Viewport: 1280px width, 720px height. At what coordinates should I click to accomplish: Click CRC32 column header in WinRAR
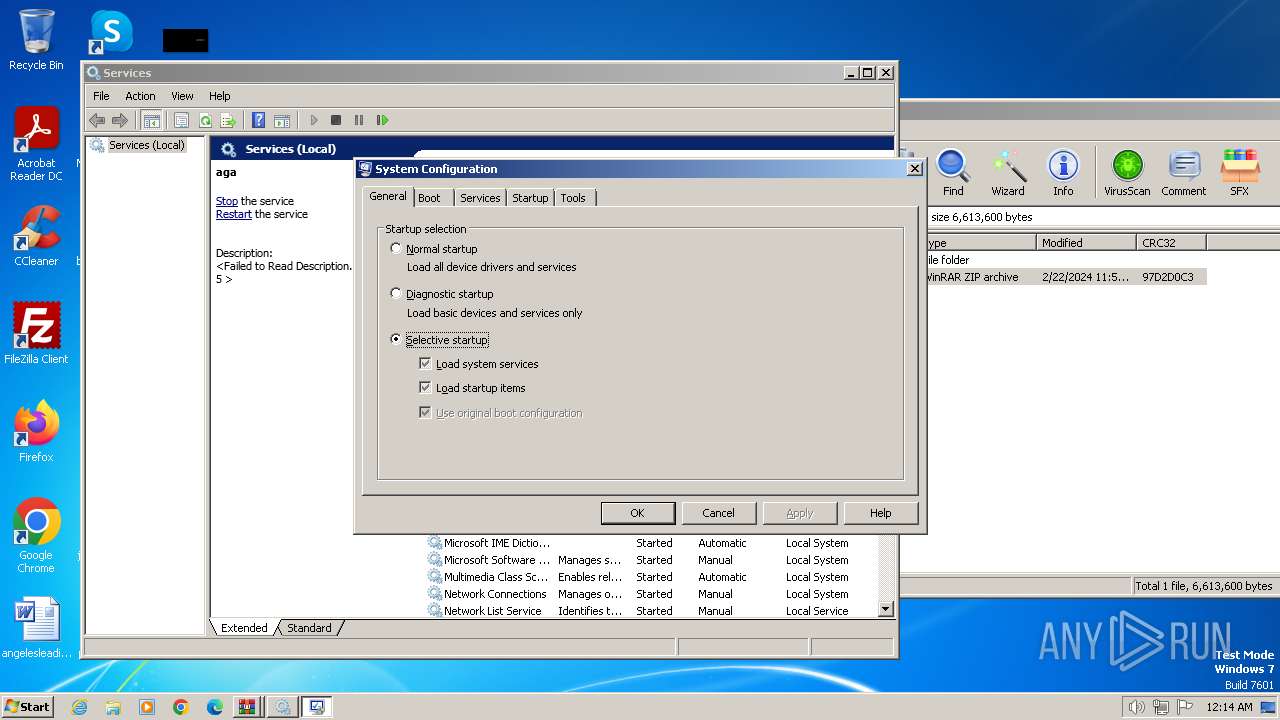tap(1171, 243)
